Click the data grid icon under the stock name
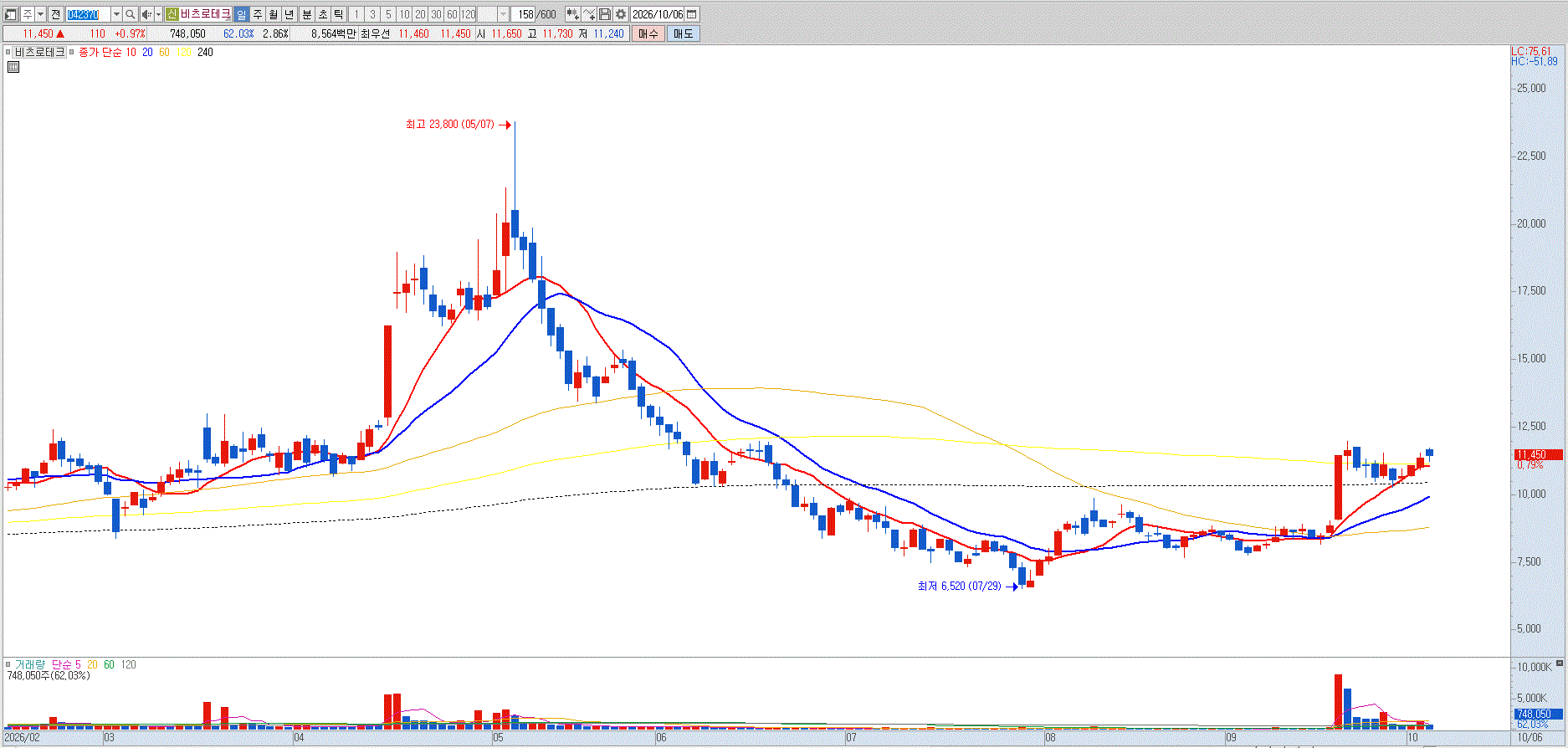1568x748 pixels. [13, 67]
